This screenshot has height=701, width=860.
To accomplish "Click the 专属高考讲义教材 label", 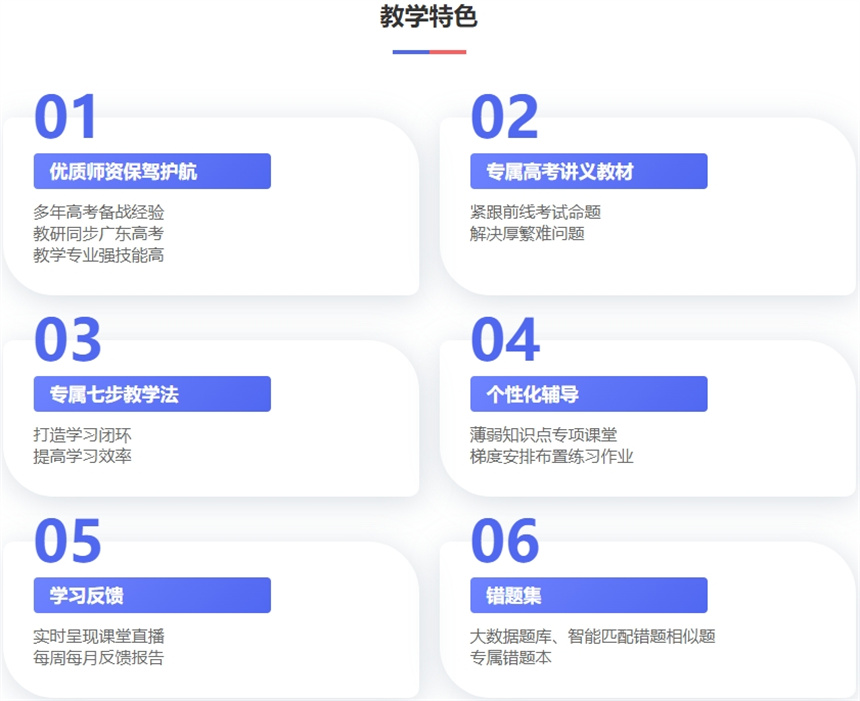I will 589,171.
